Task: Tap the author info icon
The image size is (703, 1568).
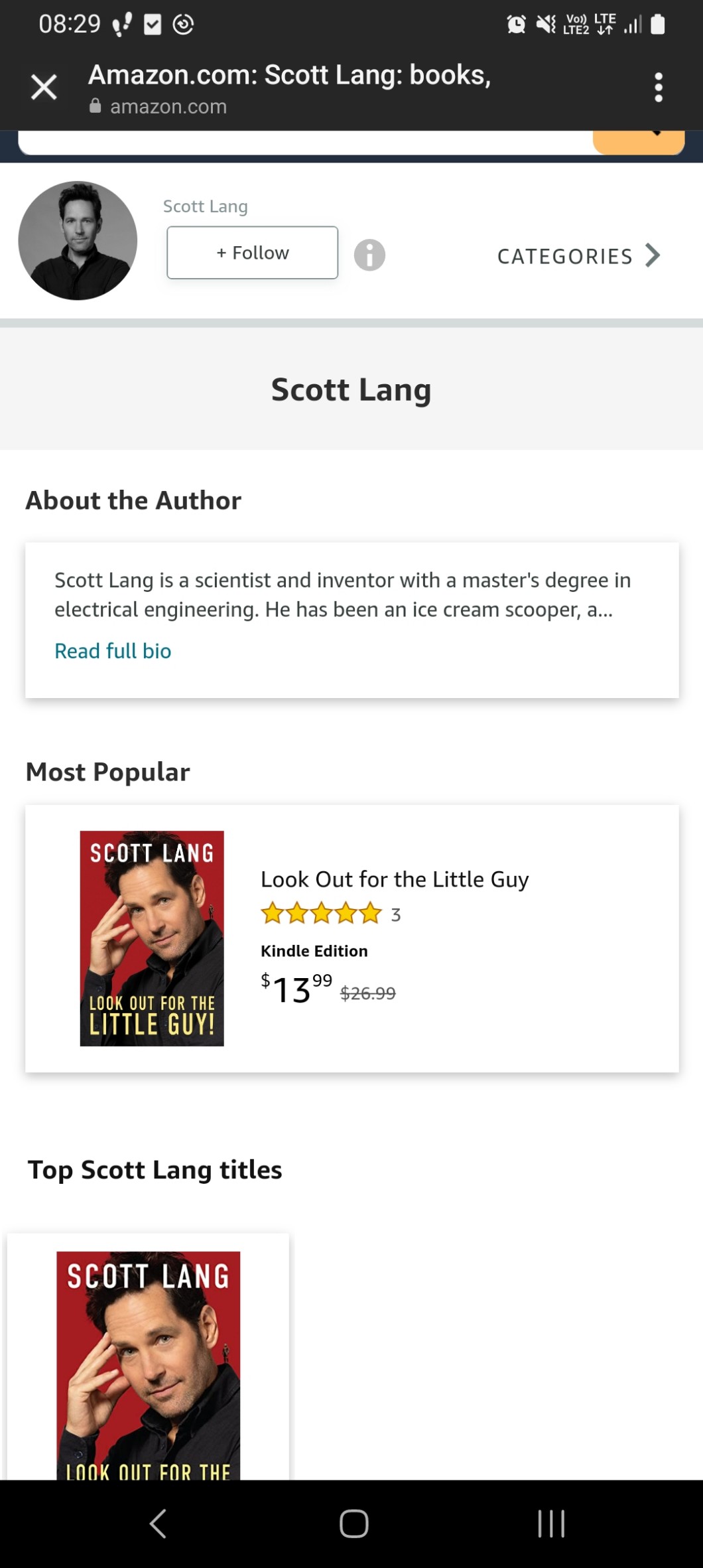Action: (369, 255)
